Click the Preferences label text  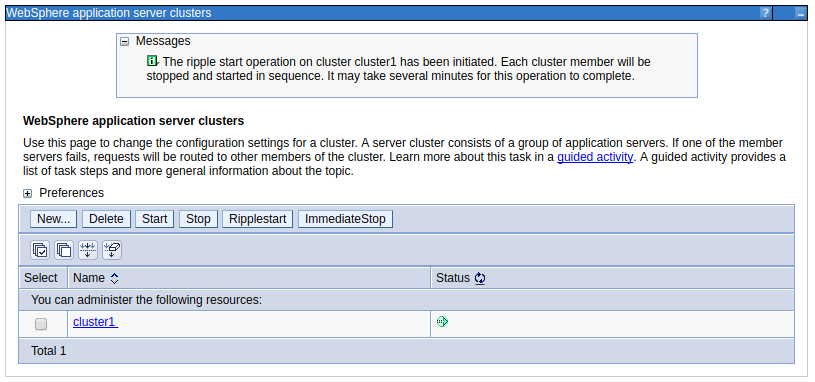[x=72, y=193]
